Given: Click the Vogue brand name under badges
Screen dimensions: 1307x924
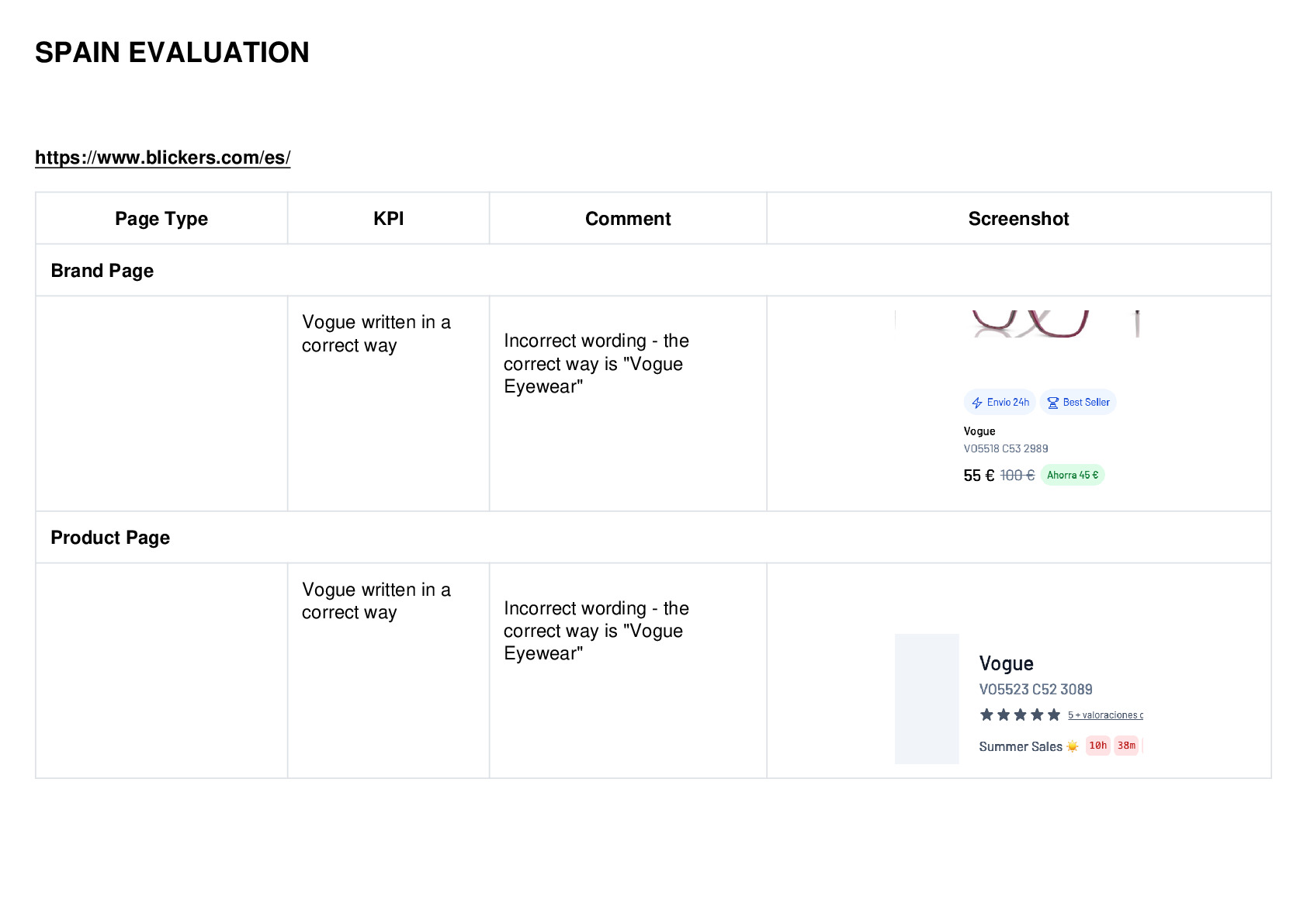Looking at the screenshot, I should coord(979,431).
